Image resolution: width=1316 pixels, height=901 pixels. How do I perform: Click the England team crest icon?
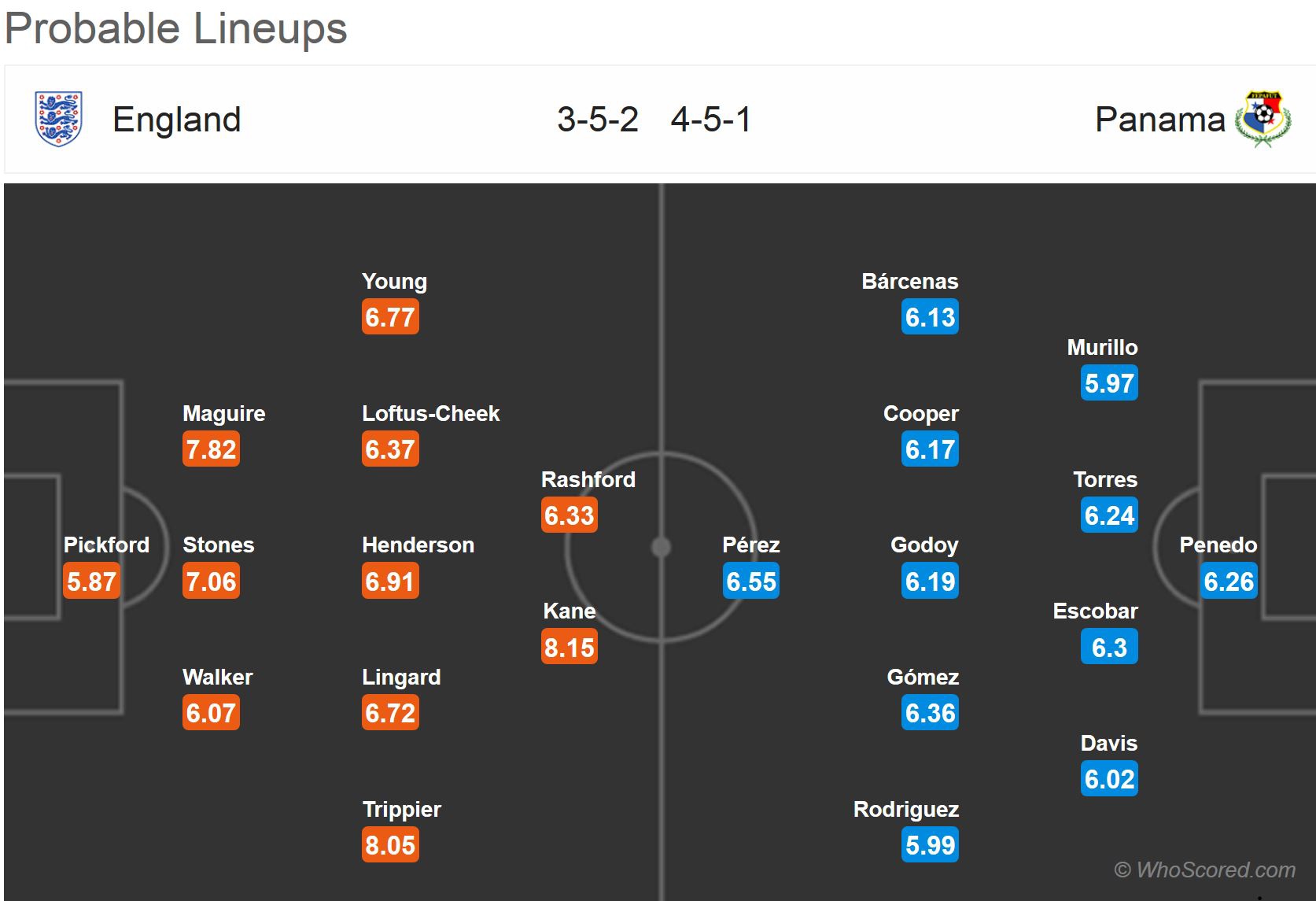tap(58, 119)
